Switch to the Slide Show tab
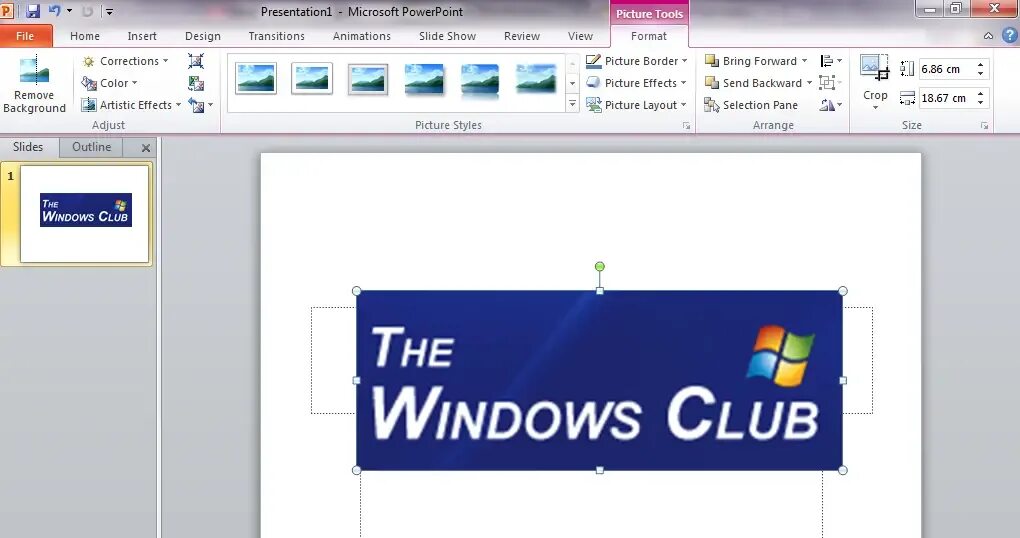The width and height of the screenshot is (1020, 538). pyautogui.click(x=448, y=36)
